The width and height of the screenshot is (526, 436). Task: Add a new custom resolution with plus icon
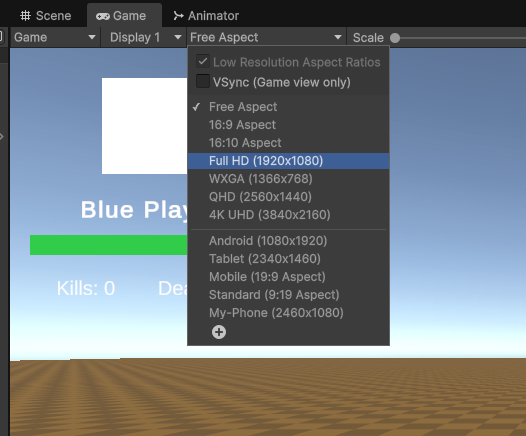219,332
